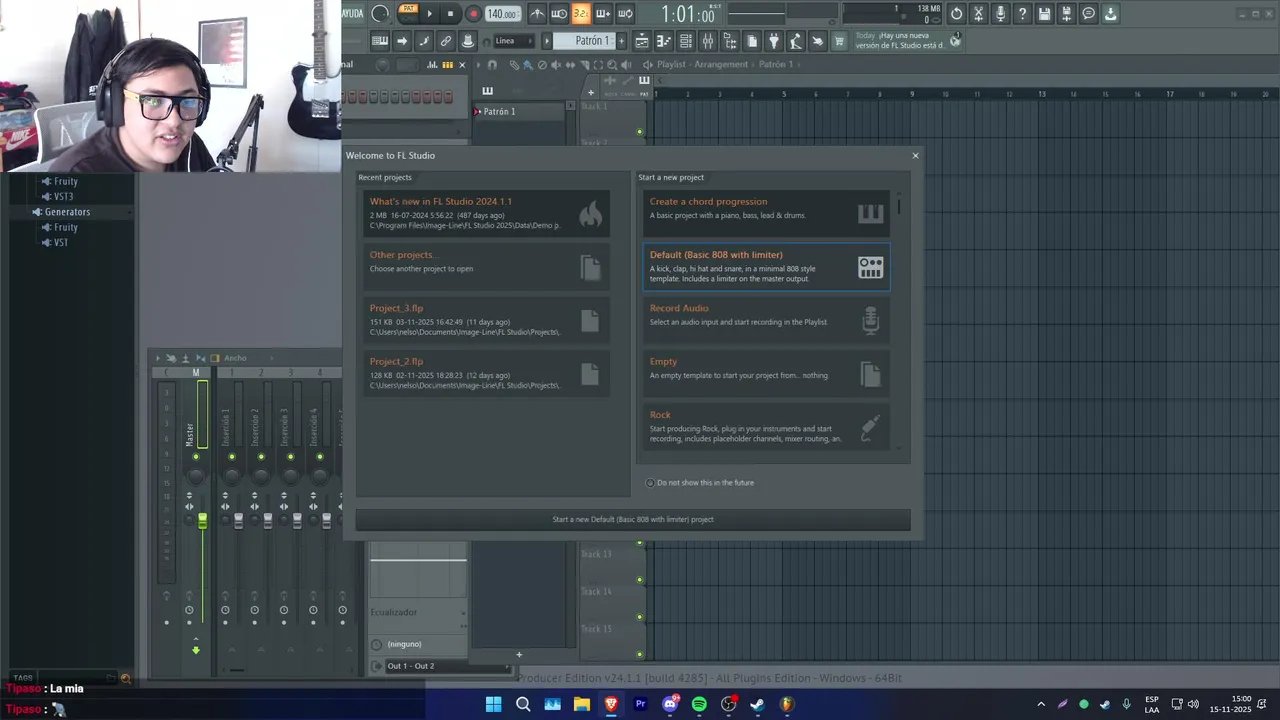Open Spotify from taskbar
The image size is (1280, 720).
click(699, 704)
